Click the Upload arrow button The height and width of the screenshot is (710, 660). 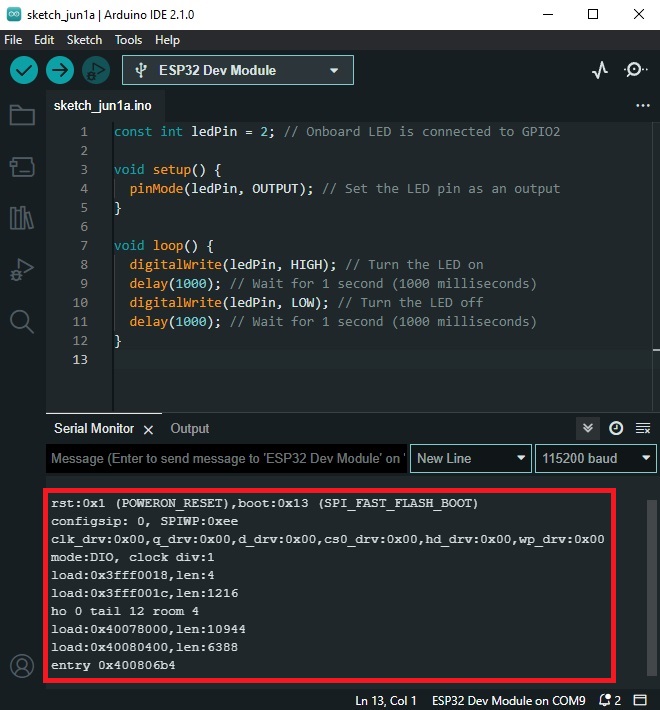[60, 70]
